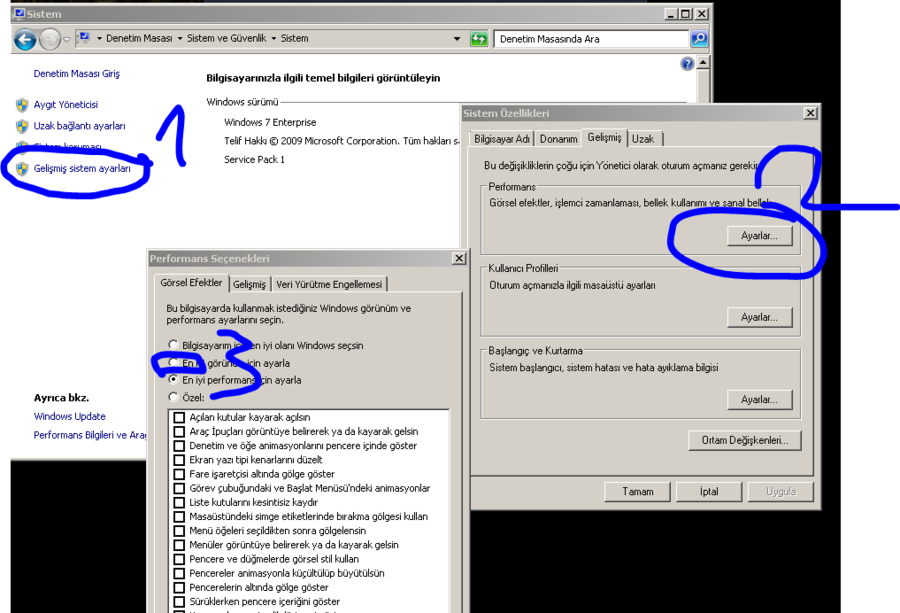Image resolution: width=900 pixels, height=613 pixels.
Task: Check 'Menüler görüntüye belirerek ya da kayarak'
Action: (179, 545)
